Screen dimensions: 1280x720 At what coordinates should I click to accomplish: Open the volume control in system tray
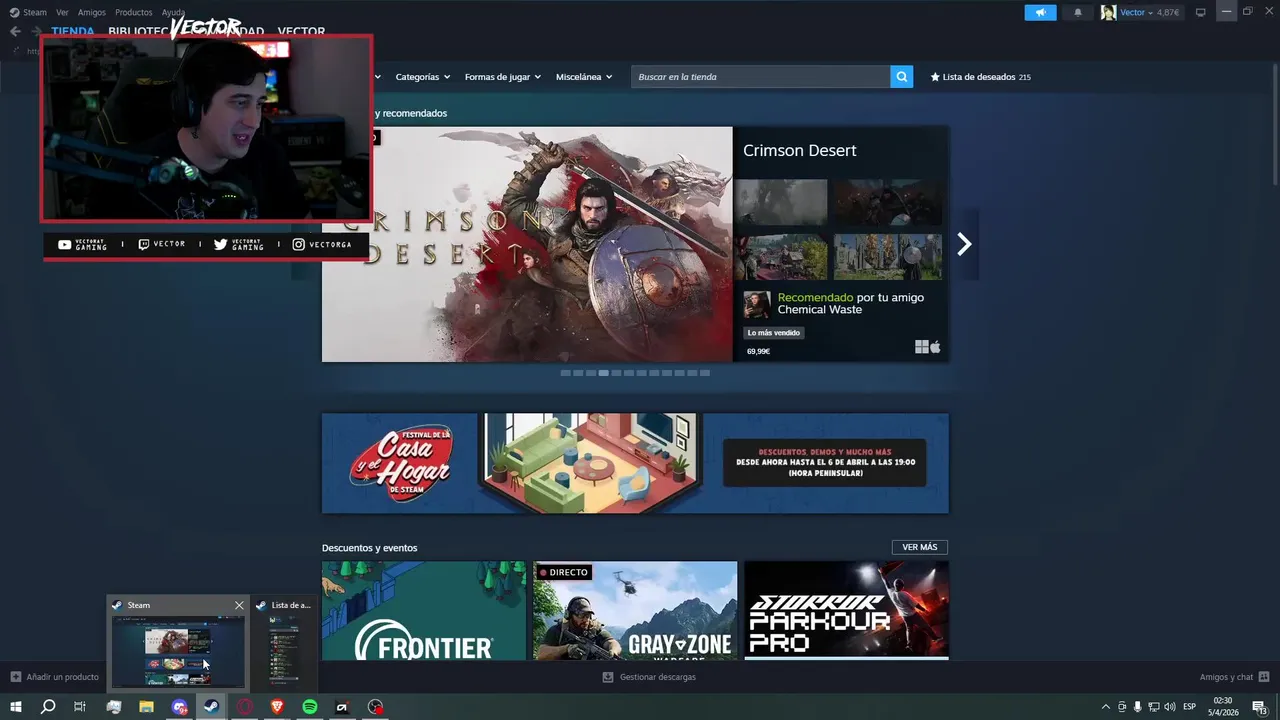[1170, 707]
